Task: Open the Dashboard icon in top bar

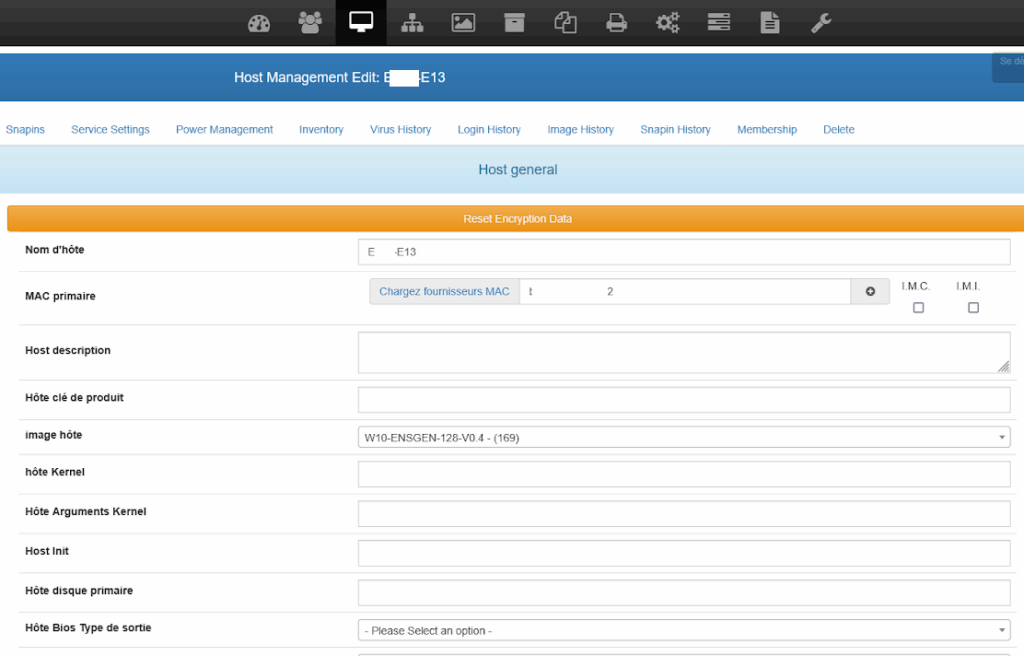Action: 259,23
